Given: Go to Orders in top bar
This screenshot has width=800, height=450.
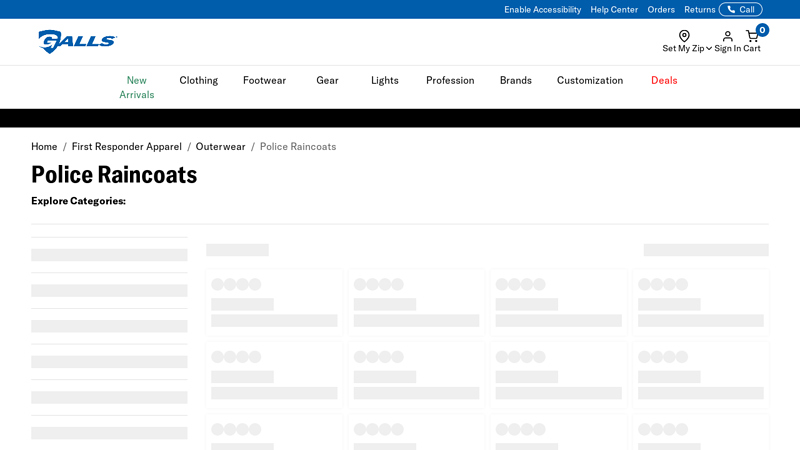Looking at the screenshot, I should [661, 10].
